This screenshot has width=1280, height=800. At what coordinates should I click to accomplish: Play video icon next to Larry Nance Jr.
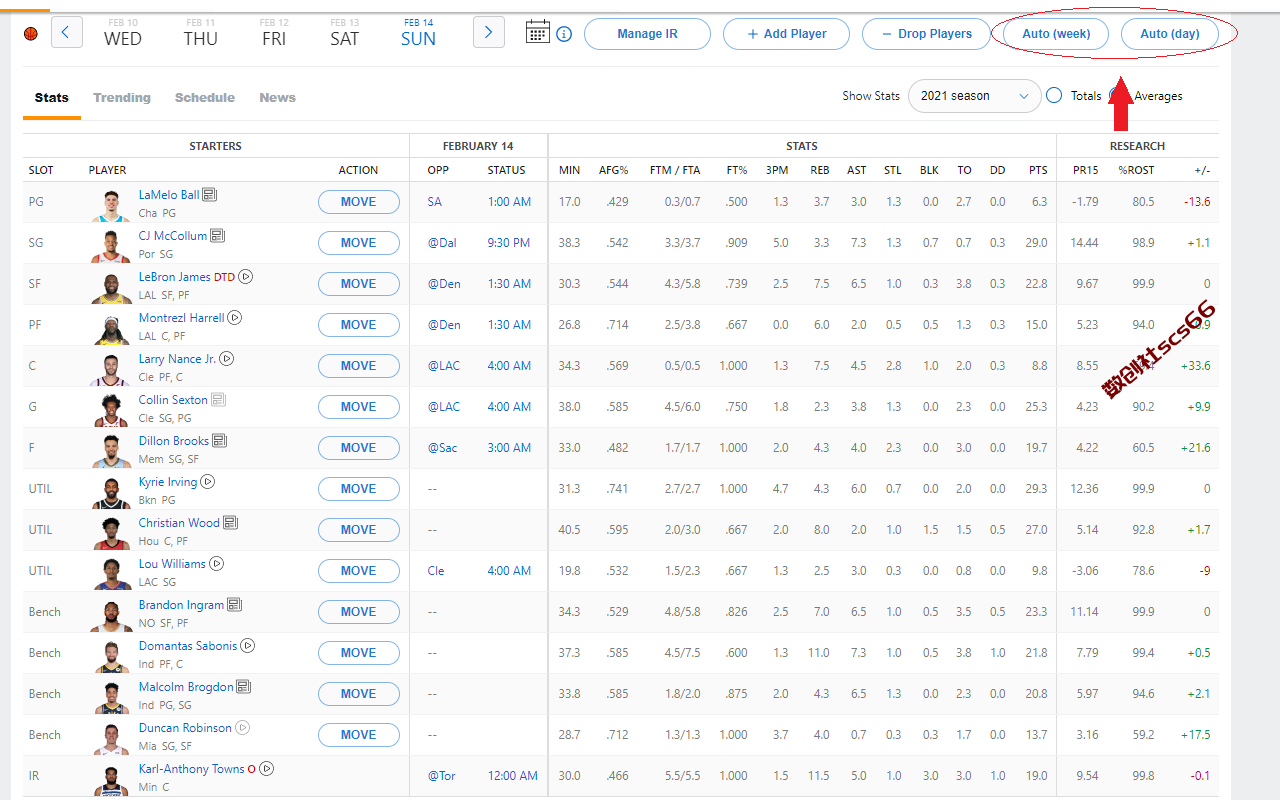[227, 359]
